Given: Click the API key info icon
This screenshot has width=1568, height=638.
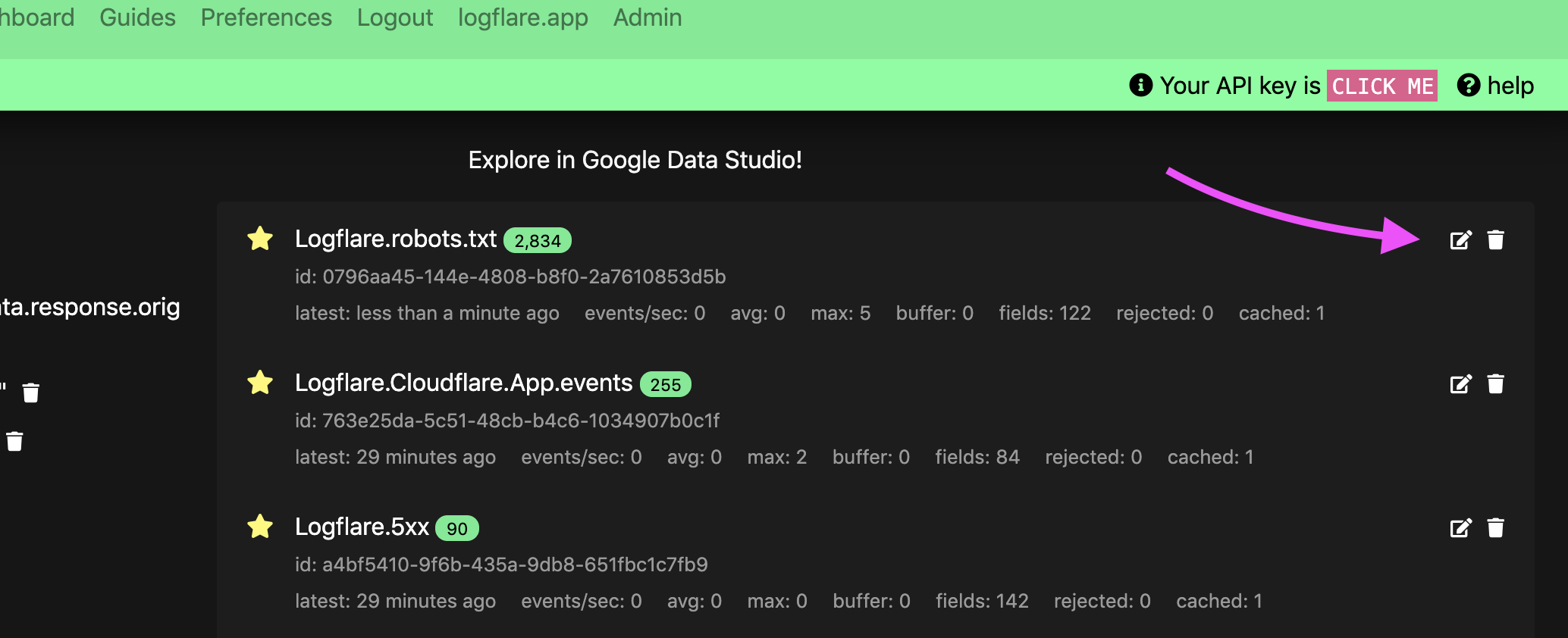Looking at the screenshot, I should click(x=1140, y=86).
